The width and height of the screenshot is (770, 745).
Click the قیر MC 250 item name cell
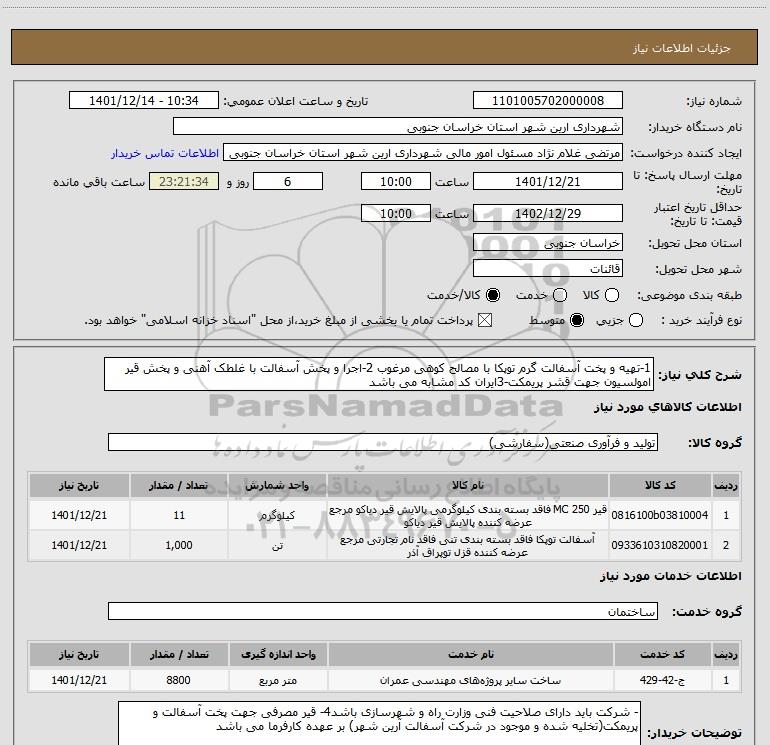(468, 515)
